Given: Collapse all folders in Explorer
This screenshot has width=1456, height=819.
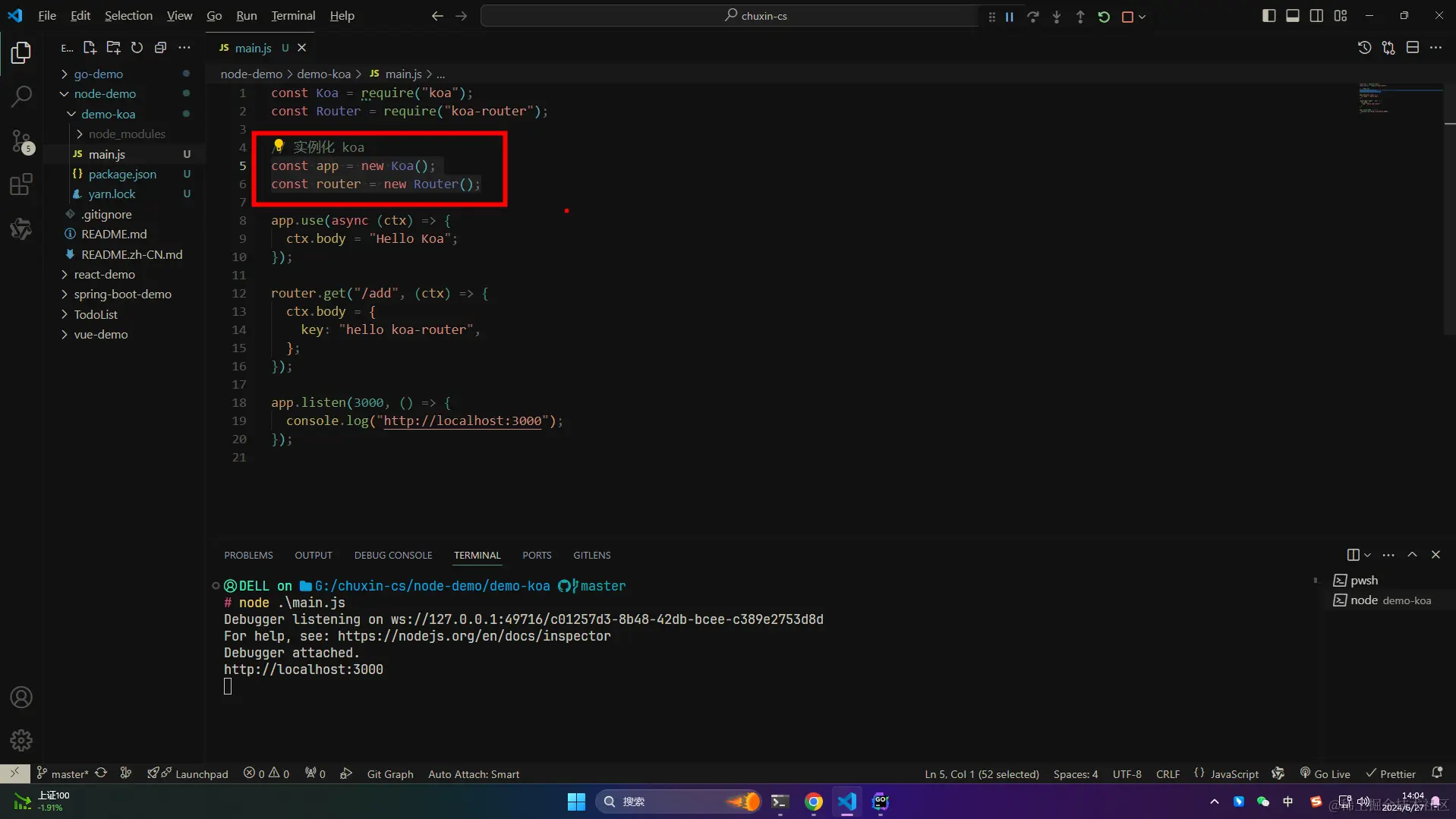Looking at the screenshot, I should pos(160,48).
